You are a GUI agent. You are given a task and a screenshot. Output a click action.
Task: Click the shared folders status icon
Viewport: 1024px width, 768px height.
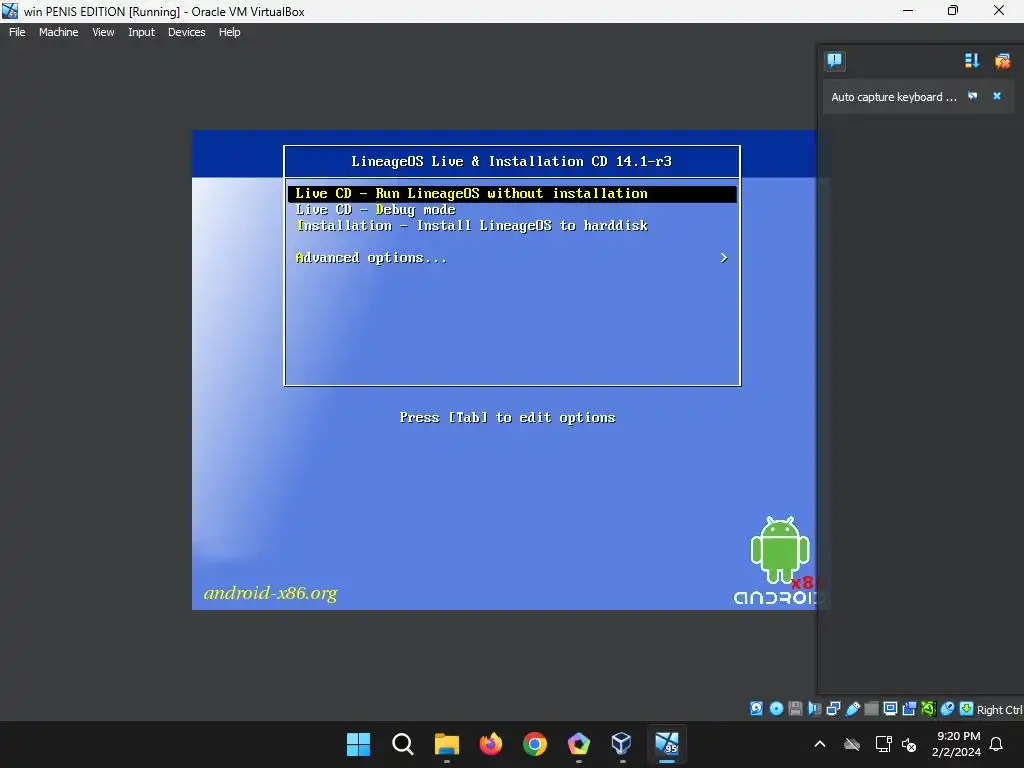coord(871,709)
